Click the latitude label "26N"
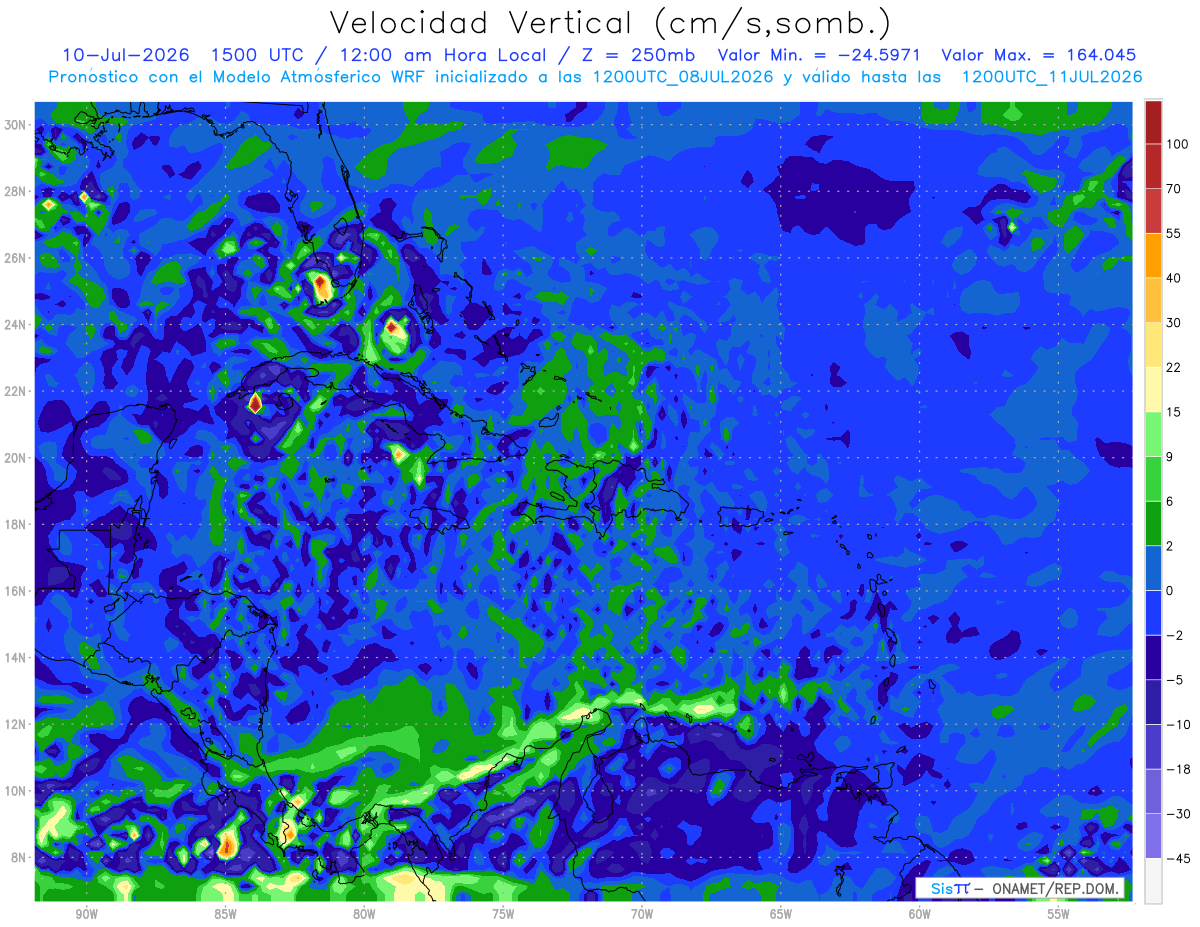The width and height of the screenshot is (1200, 927). point(16,258)
